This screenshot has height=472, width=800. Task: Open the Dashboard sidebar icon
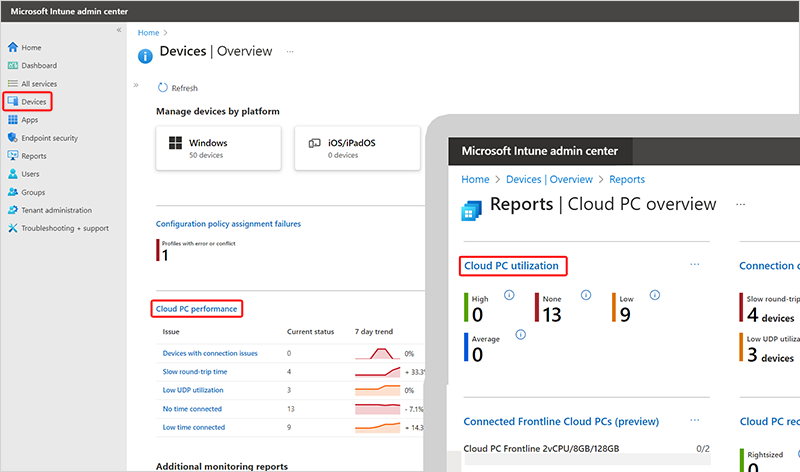tap(12, 66)
